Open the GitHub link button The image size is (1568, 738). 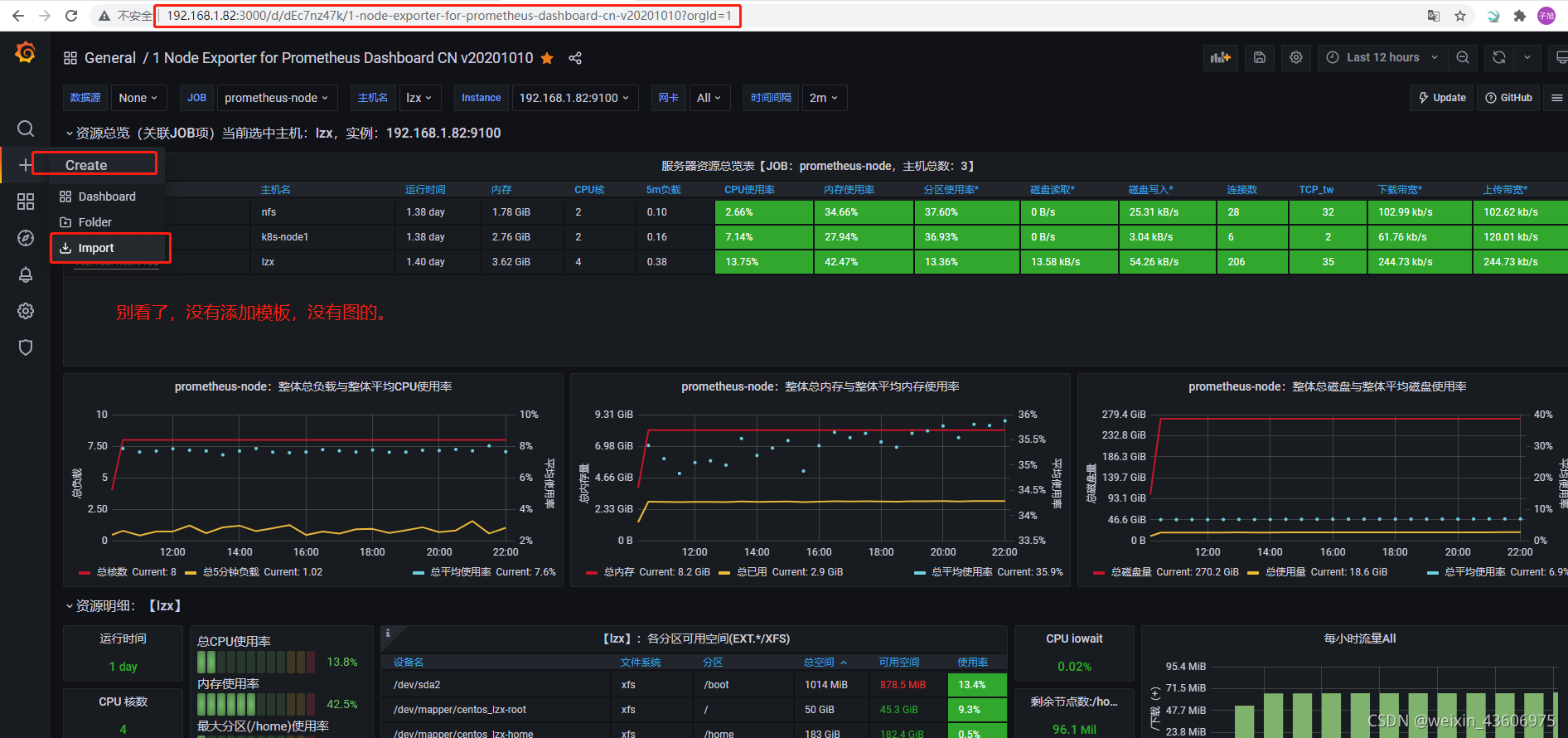(1508, 98)
